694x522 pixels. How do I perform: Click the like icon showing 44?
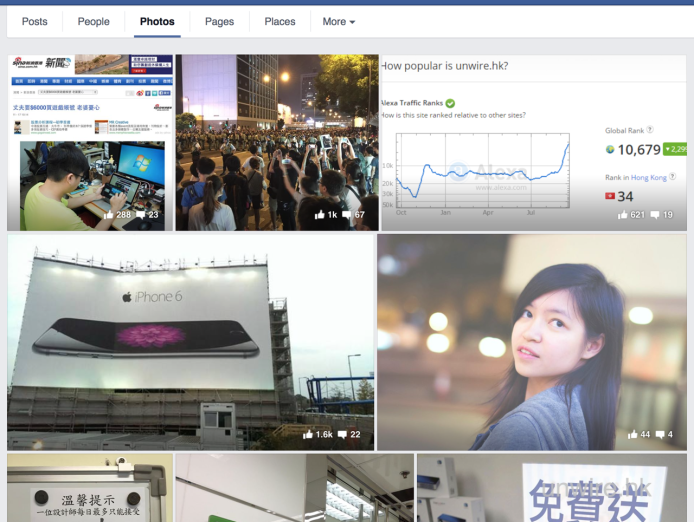pyautogui.click(x=633, y=434)
